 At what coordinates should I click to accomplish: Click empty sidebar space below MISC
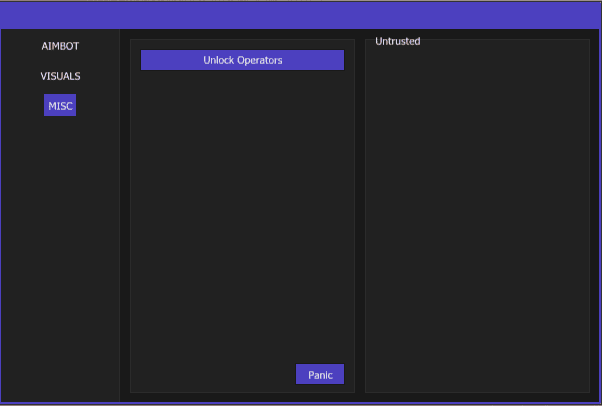(x=60, y=250)
